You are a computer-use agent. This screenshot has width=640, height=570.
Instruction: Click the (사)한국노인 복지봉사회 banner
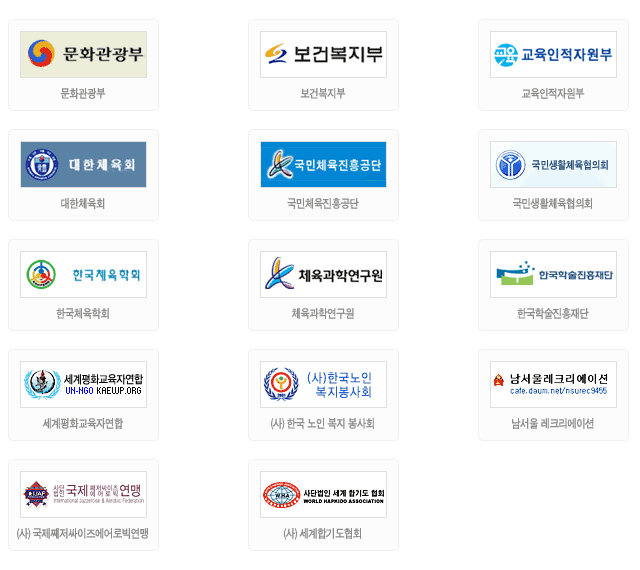[323, 384]
